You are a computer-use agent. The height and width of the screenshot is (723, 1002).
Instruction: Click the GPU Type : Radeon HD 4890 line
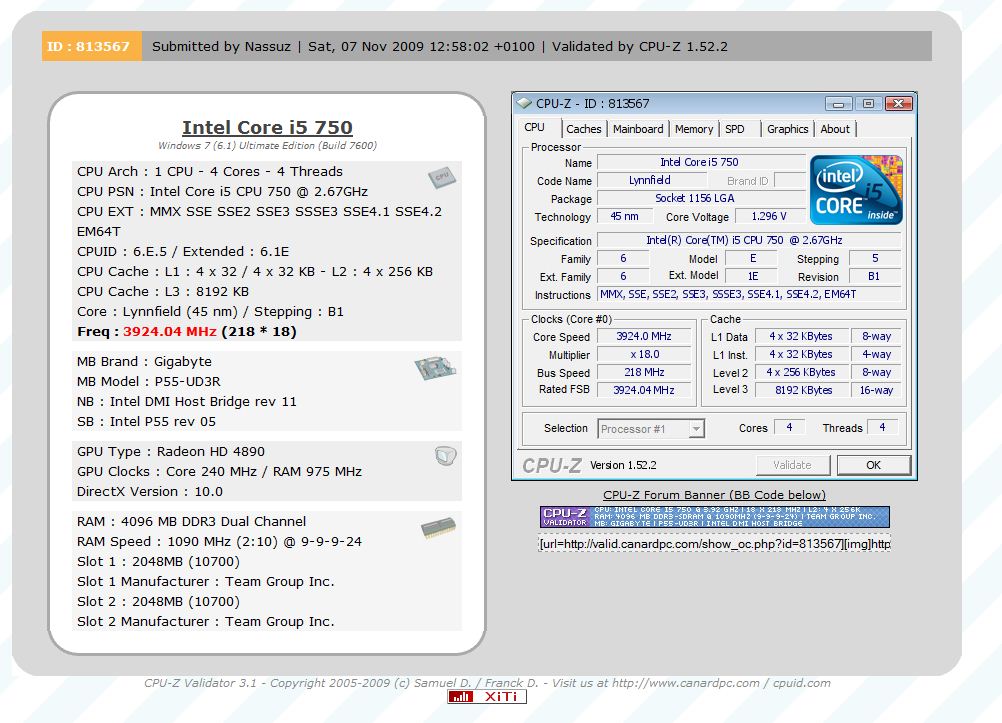171,451
